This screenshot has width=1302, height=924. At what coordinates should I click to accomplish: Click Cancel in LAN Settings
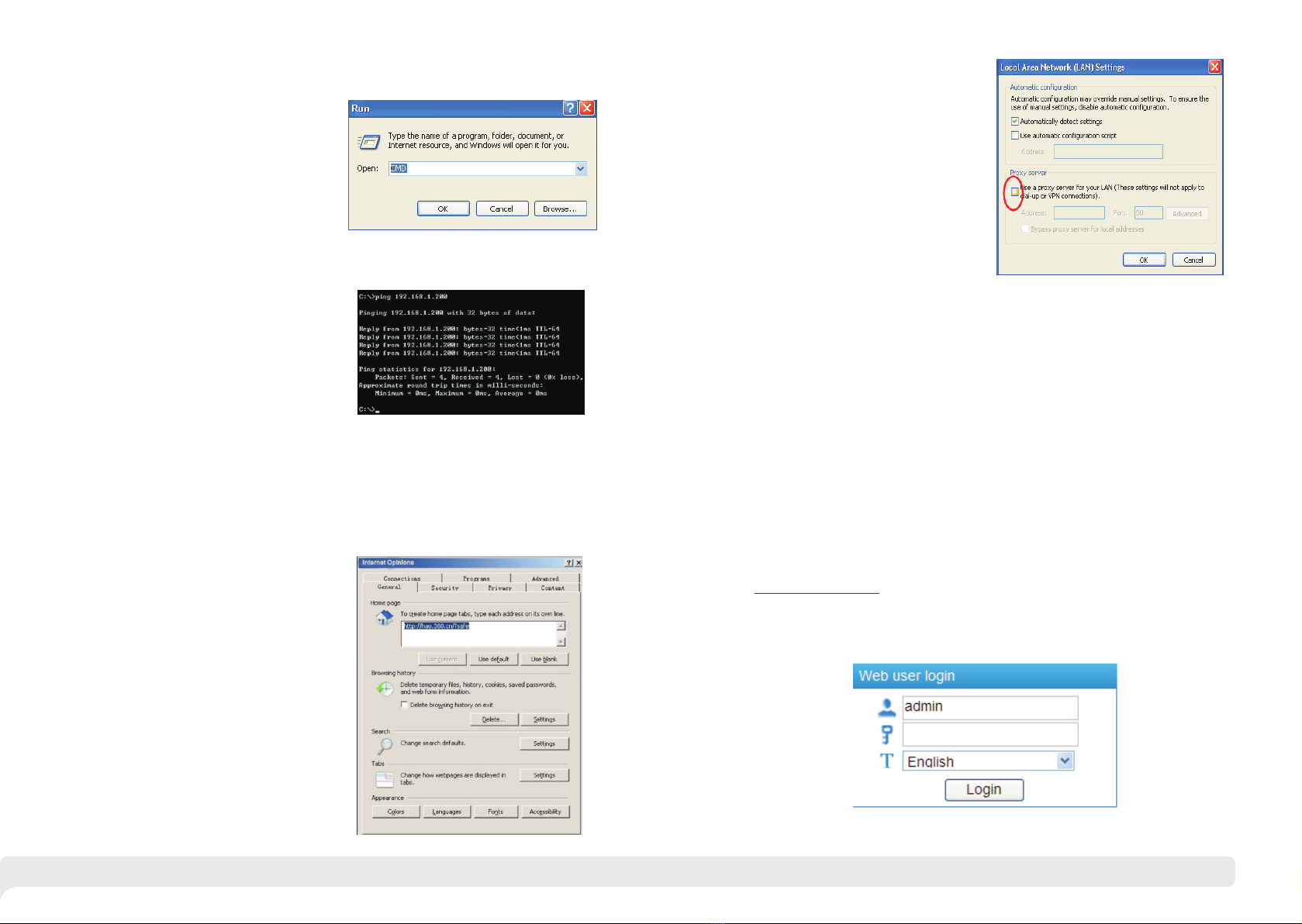[1193, 260]
